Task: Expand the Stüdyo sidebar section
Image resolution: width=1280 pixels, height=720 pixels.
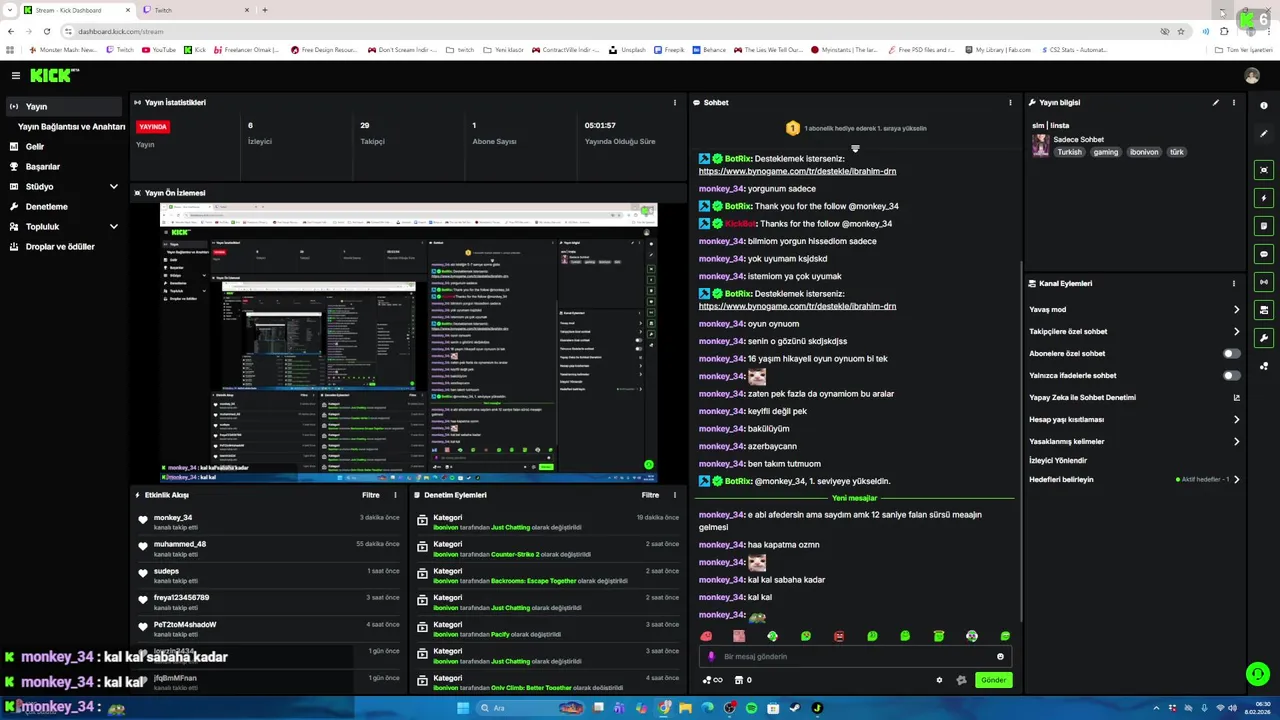Action: (113, 186)
